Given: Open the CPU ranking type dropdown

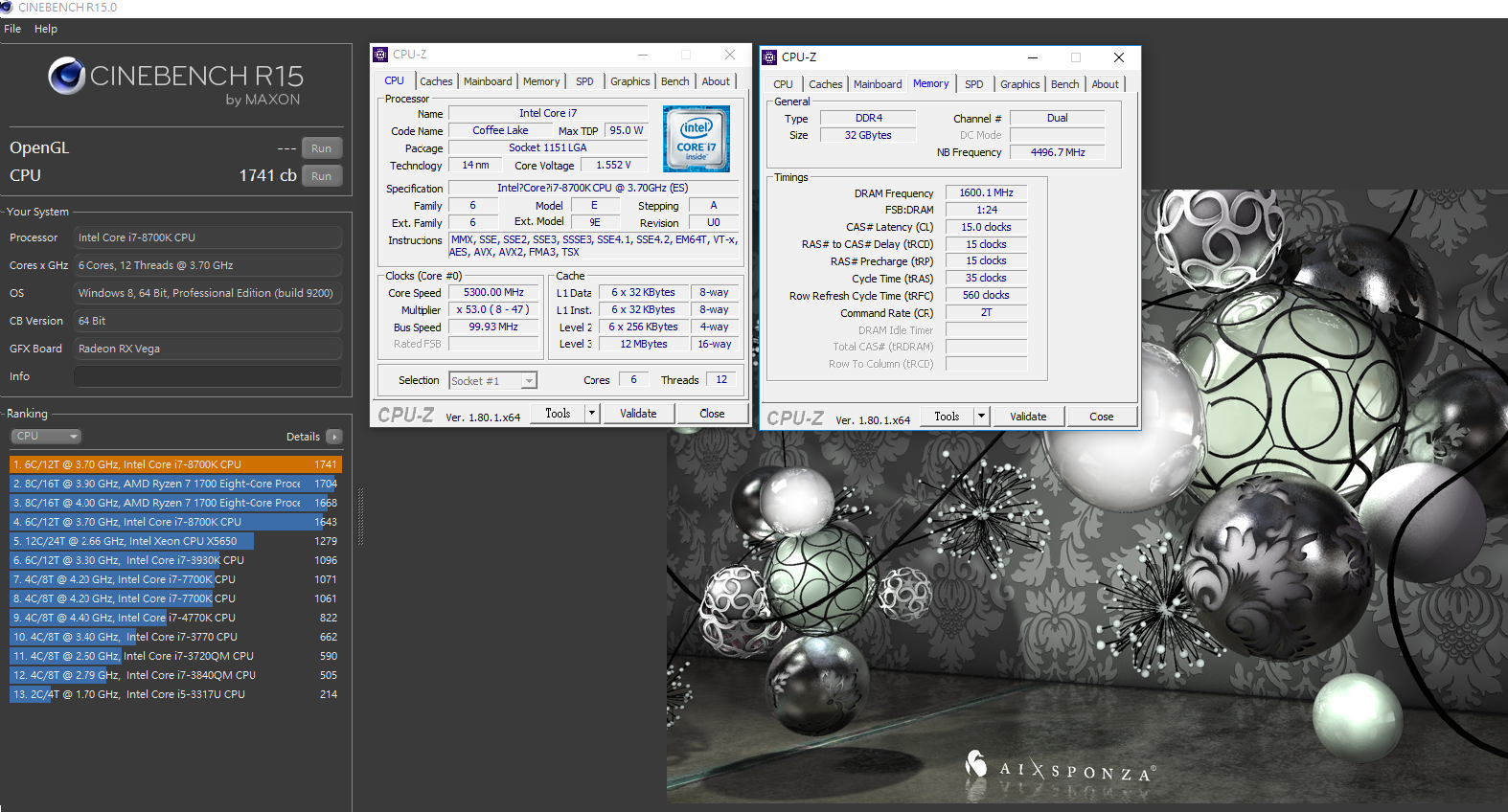Looking at the screenshot, I should tap(46, 436).
